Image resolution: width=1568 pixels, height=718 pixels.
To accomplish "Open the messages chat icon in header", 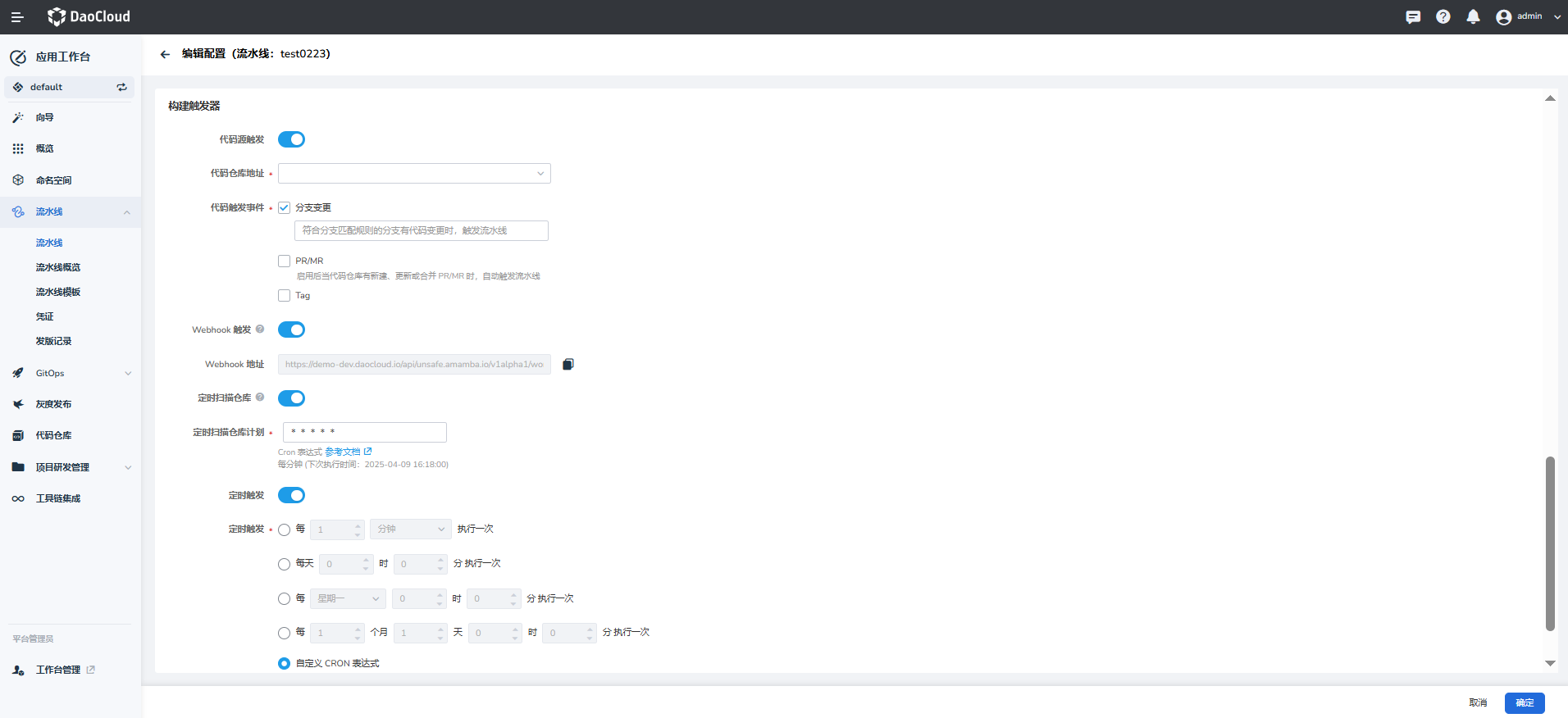I will pyautogui.click(x=1412, y=17).
